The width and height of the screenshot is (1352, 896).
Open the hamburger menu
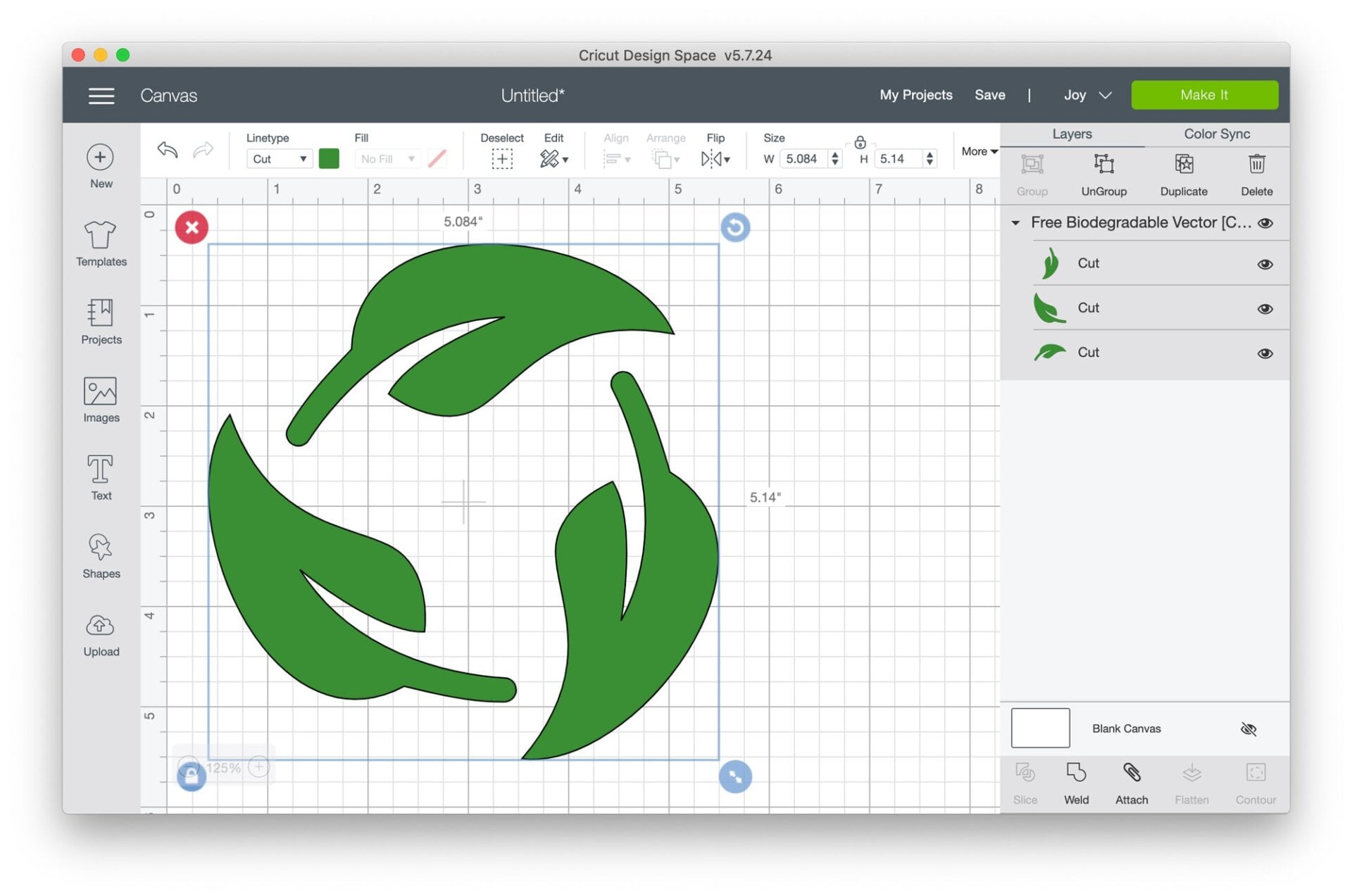(101, 95)
